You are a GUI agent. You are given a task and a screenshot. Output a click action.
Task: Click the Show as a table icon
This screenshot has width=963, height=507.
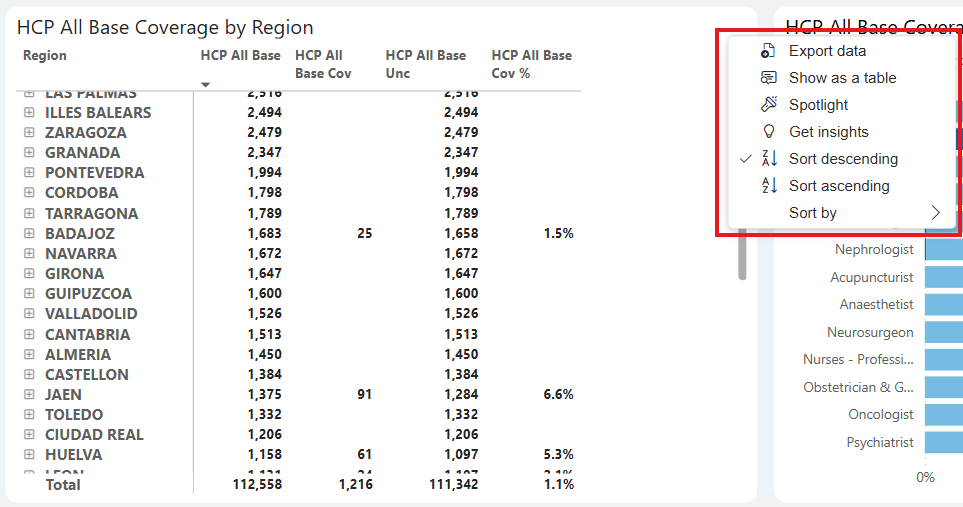(x=768, y=78)
